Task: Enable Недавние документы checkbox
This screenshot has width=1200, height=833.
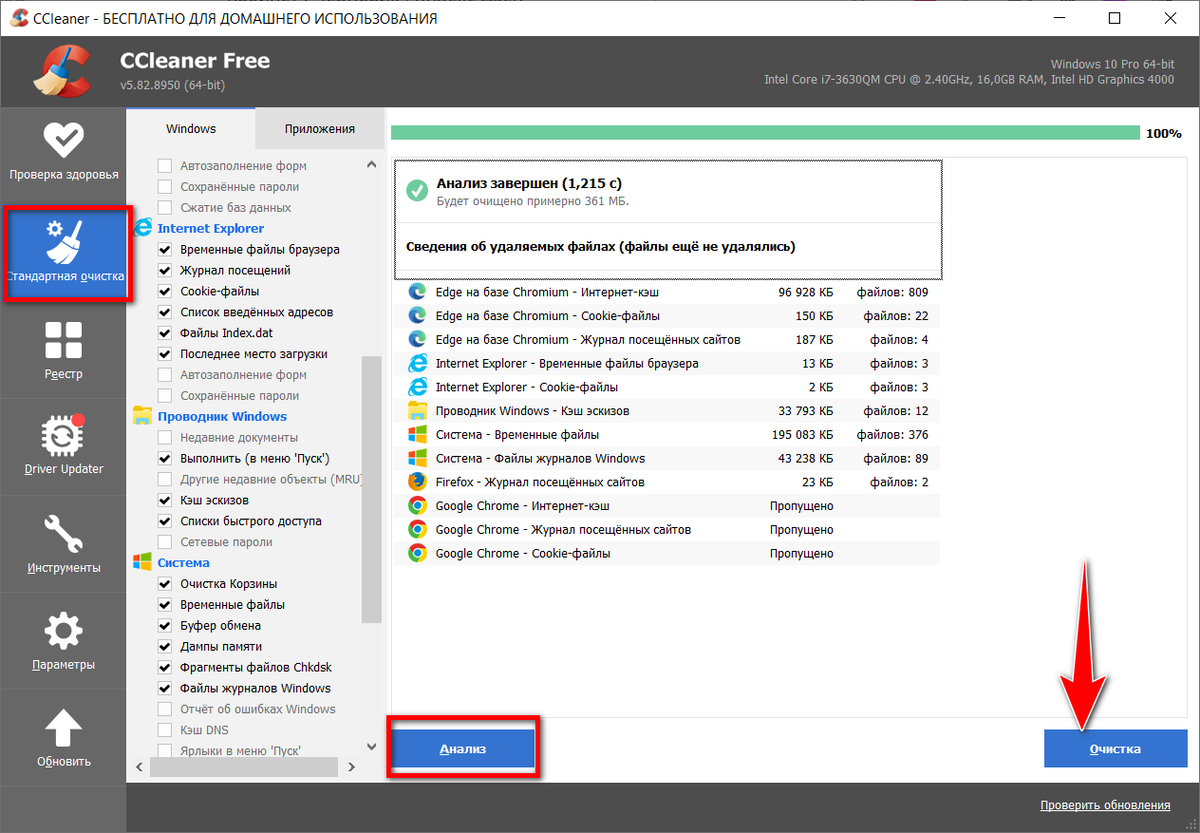Action: pyautogui.click(x=165, y=437)
